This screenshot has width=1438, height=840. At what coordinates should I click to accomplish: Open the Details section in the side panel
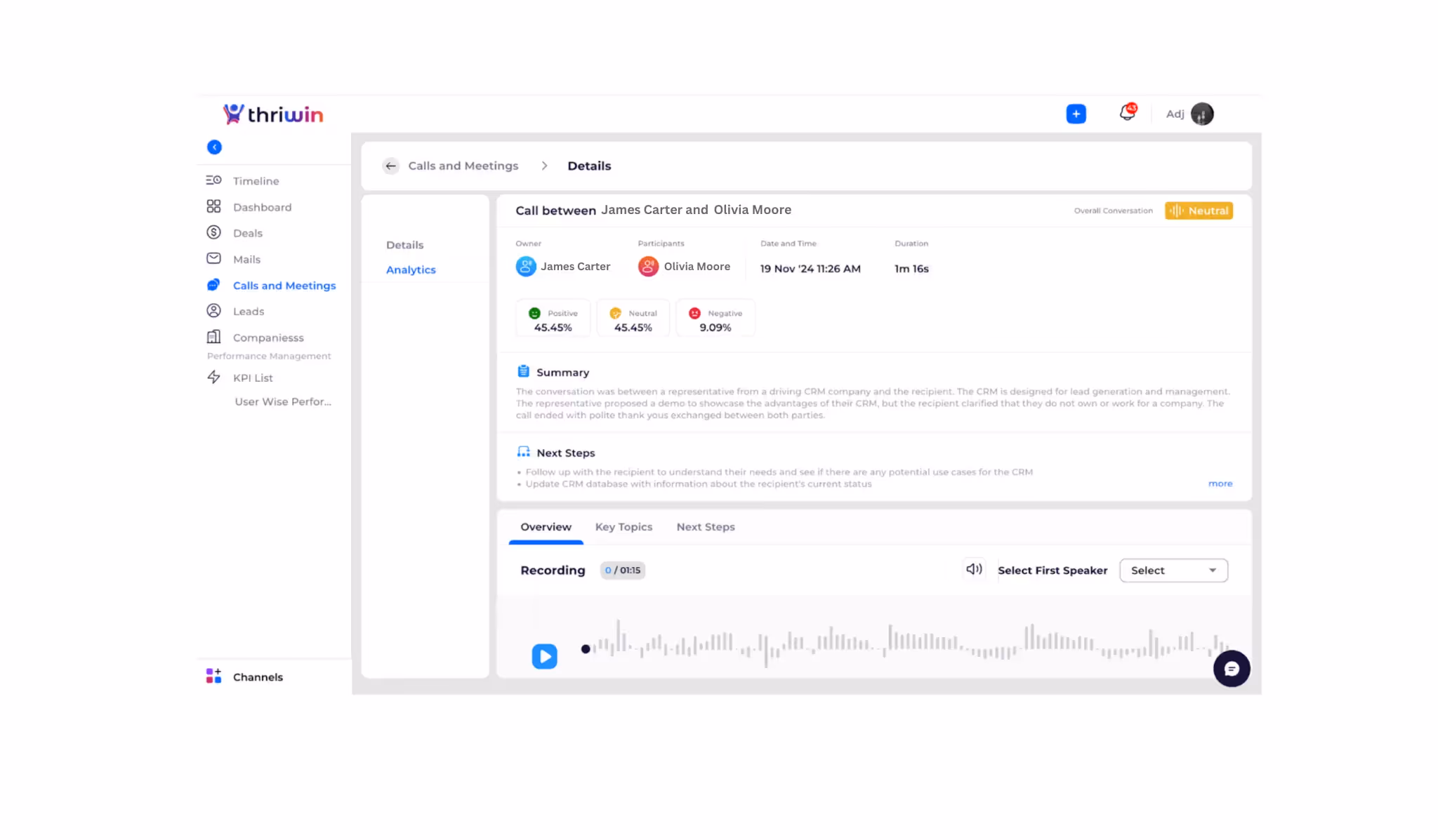[404, 245]
